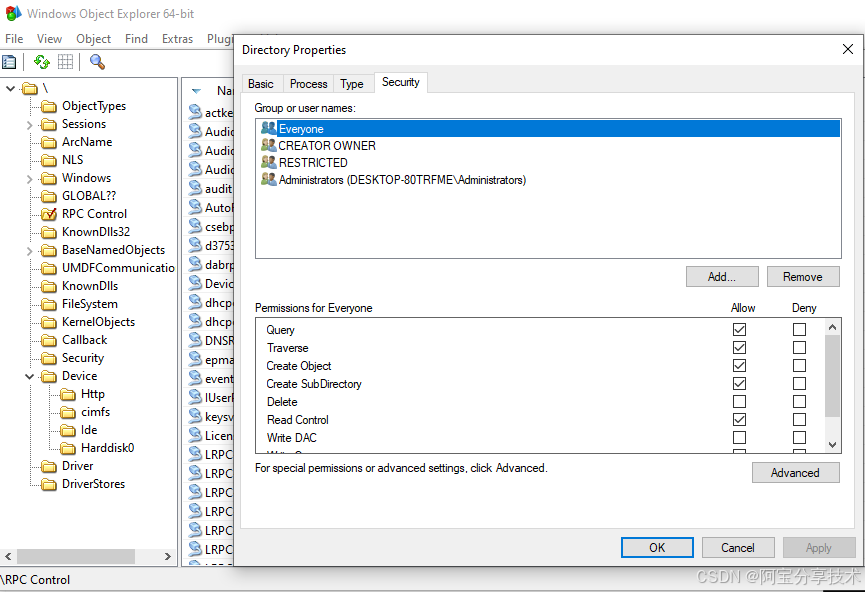The image size is (865, 592).
Task: Enable Deny checkbox for Delete
Action: point(799,401)
